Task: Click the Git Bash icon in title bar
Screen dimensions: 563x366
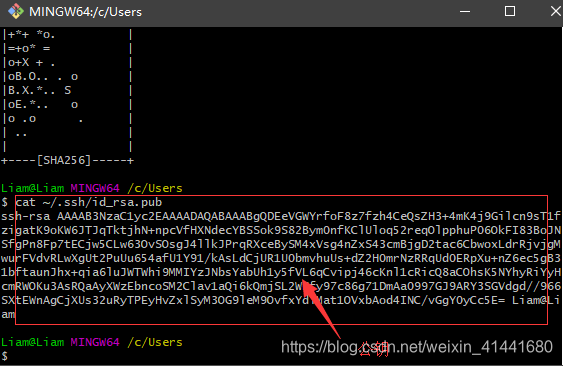Action: pos(16,11)
